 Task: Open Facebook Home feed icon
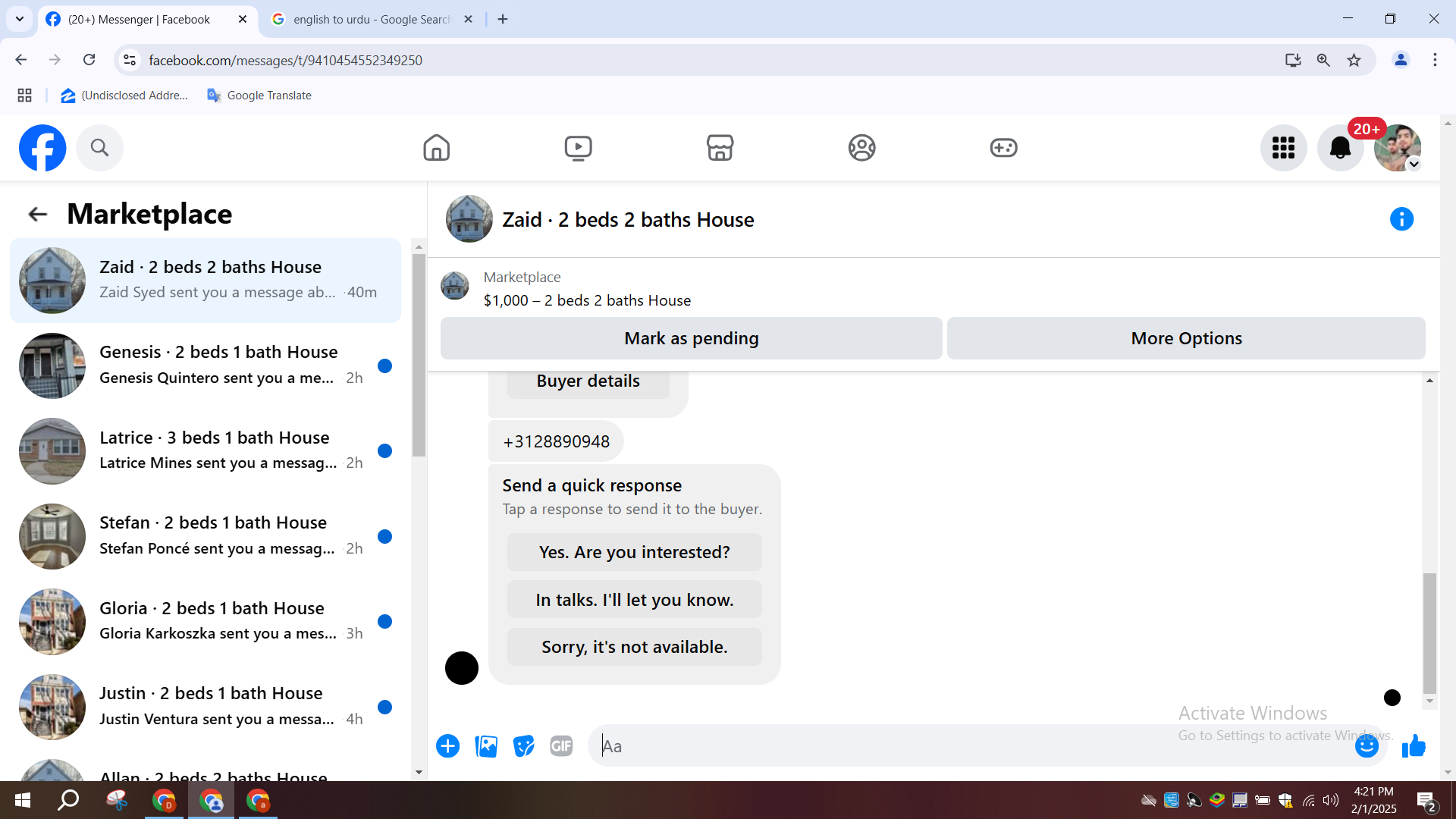tap(436, 147)
